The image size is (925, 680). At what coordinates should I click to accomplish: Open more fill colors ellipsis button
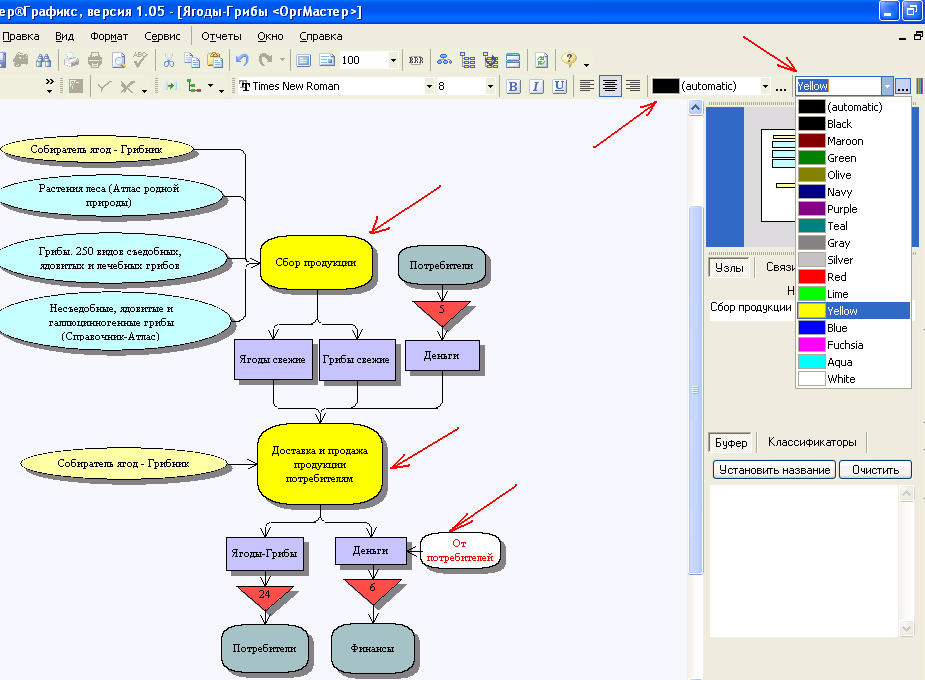[x=903, y=86]
